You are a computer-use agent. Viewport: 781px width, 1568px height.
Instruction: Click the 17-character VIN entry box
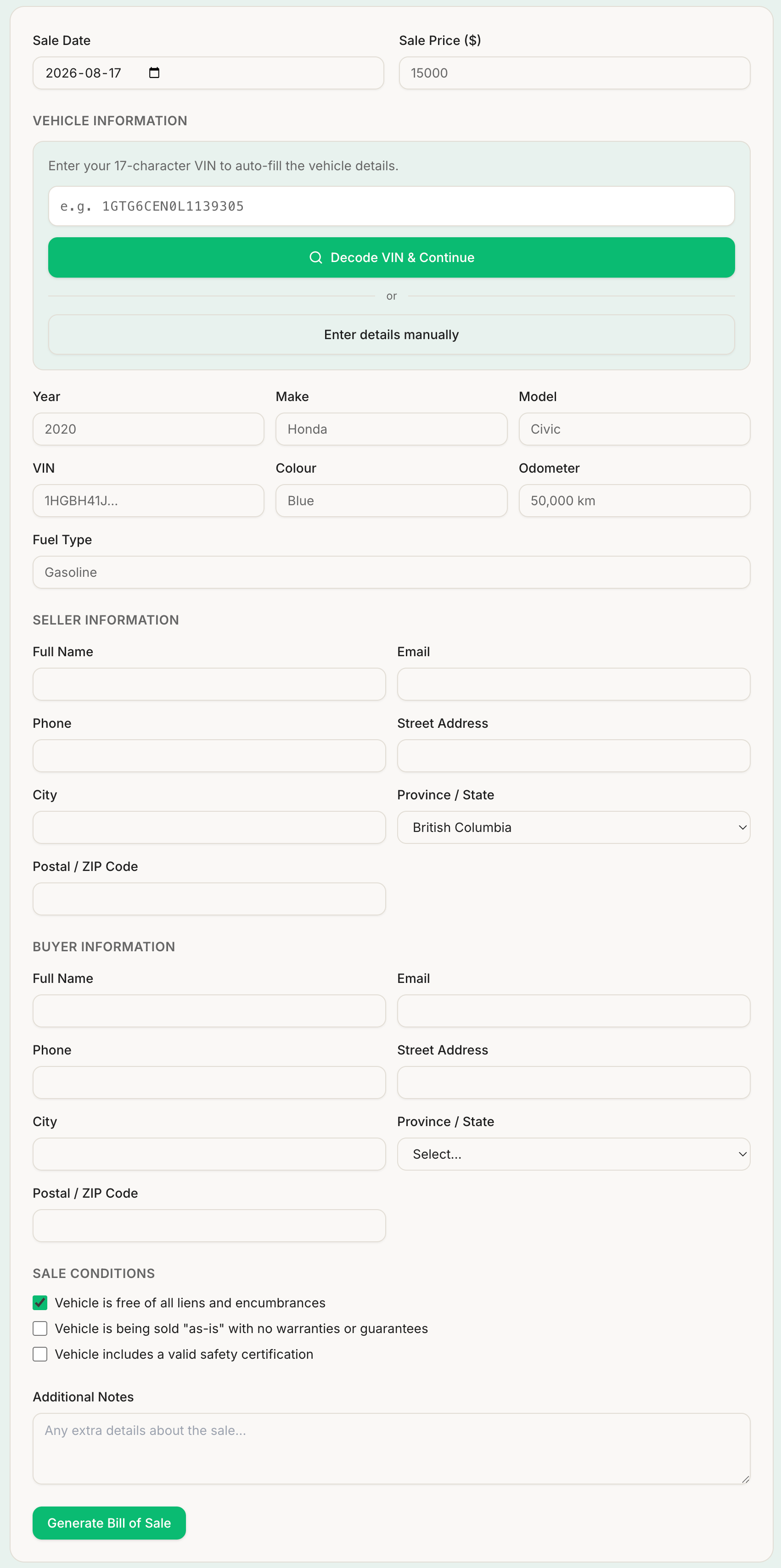tap(391, 206)
